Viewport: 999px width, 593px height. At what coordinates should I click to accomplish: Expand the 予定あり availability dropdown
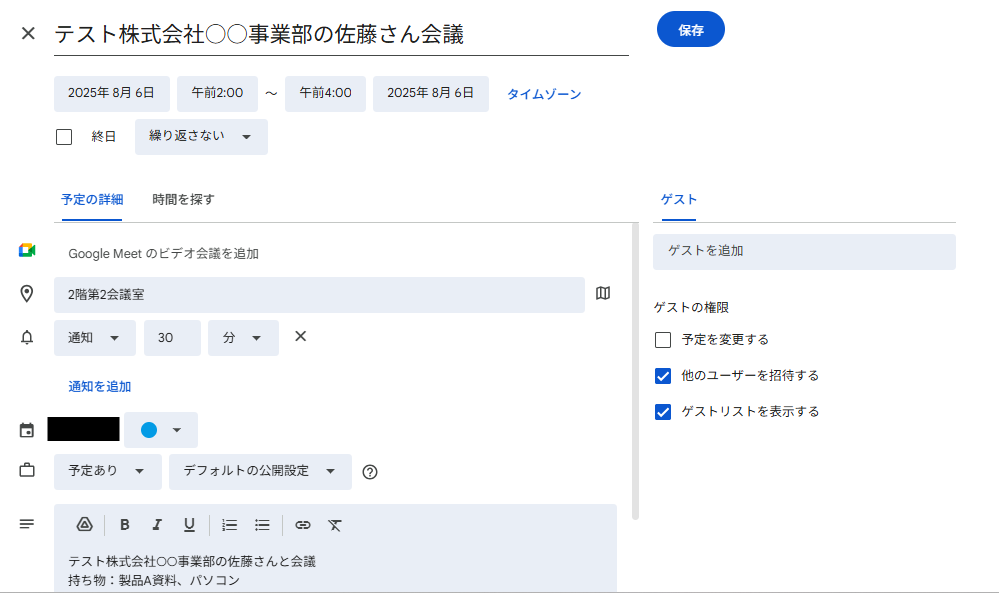(x=107, y=471)
